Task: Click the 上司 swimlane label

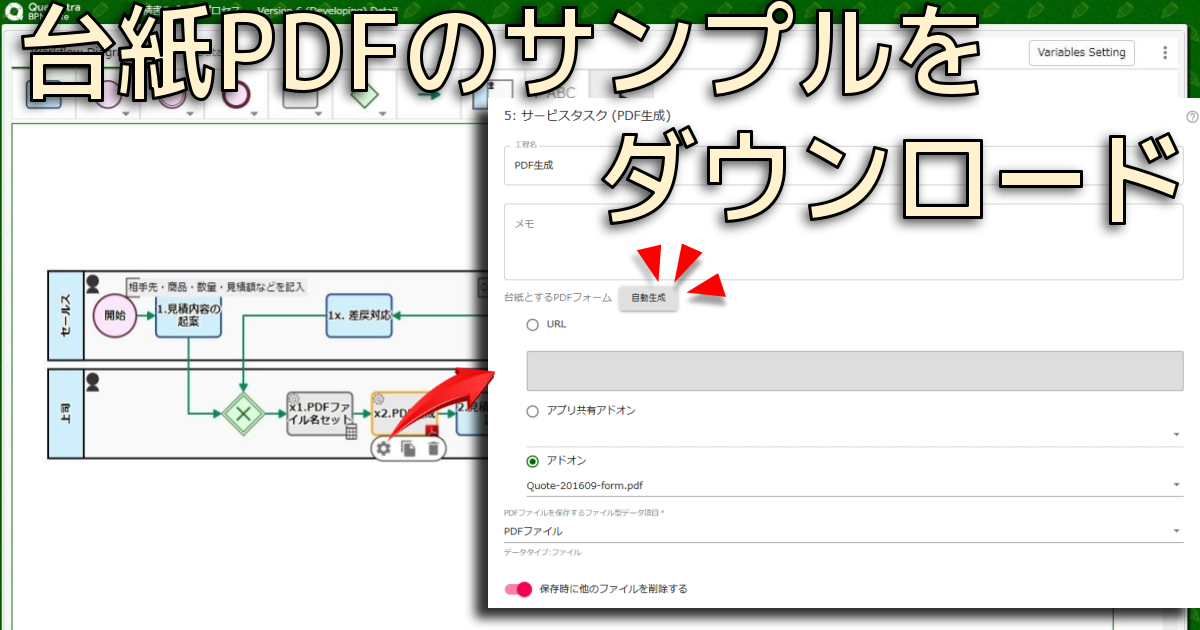Action: pos(66,413)
